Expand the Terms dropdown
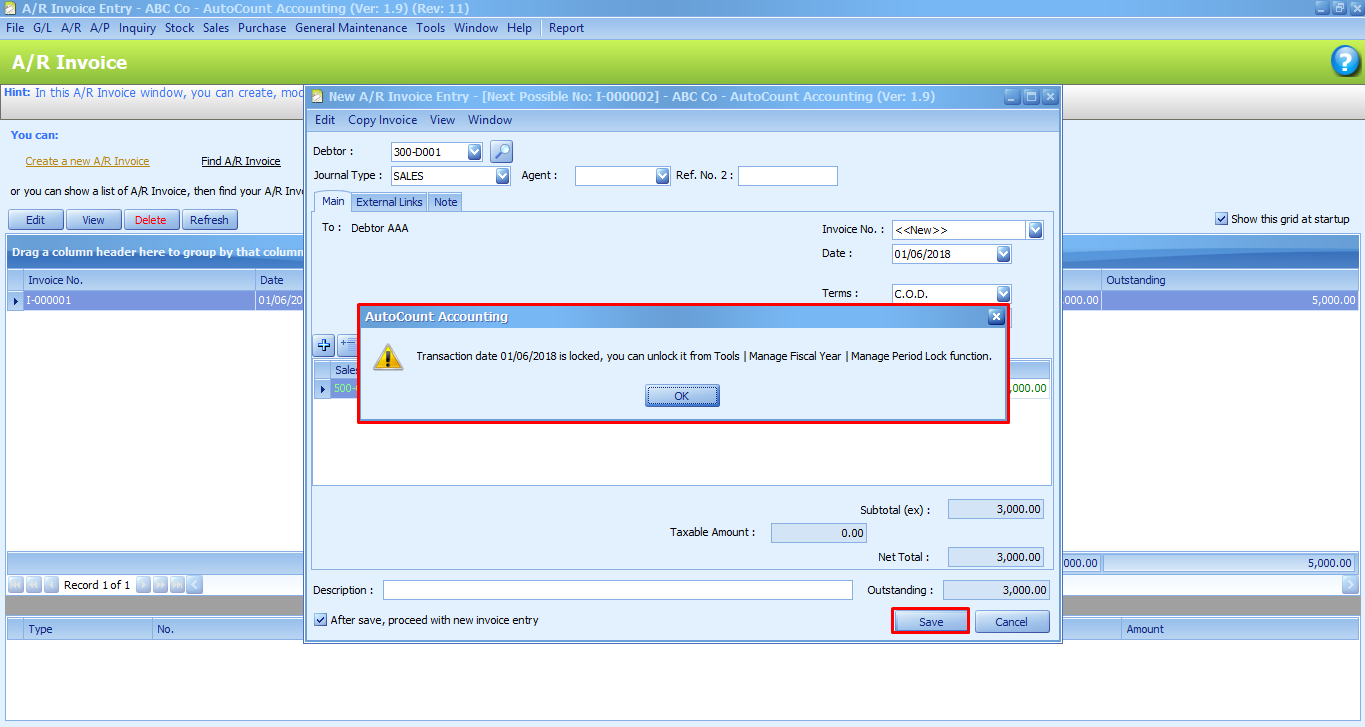 pos(1003,294)
